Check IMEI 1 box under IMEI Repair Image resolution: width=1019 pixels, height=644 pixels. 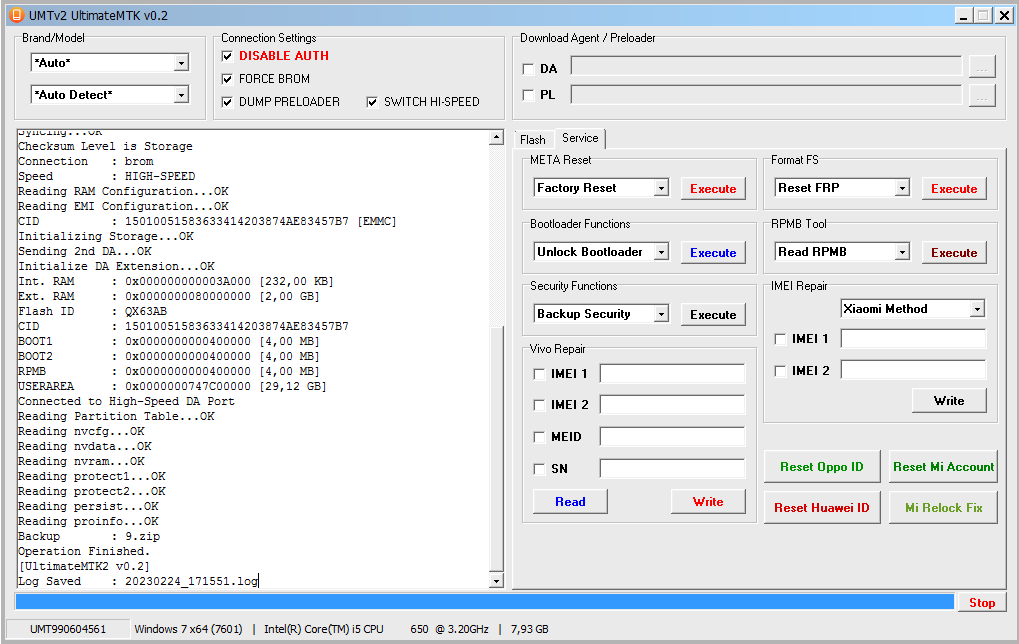(x=780, y=339)
